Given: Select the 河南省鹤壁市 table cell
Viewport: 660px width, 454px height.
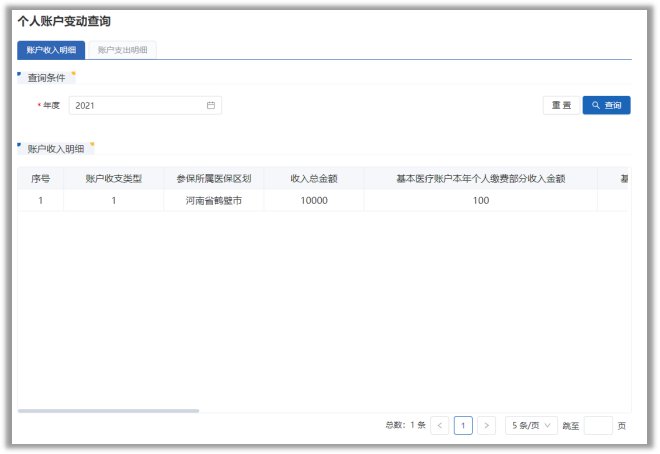Looking at the screenshot, I should [213, 201].
